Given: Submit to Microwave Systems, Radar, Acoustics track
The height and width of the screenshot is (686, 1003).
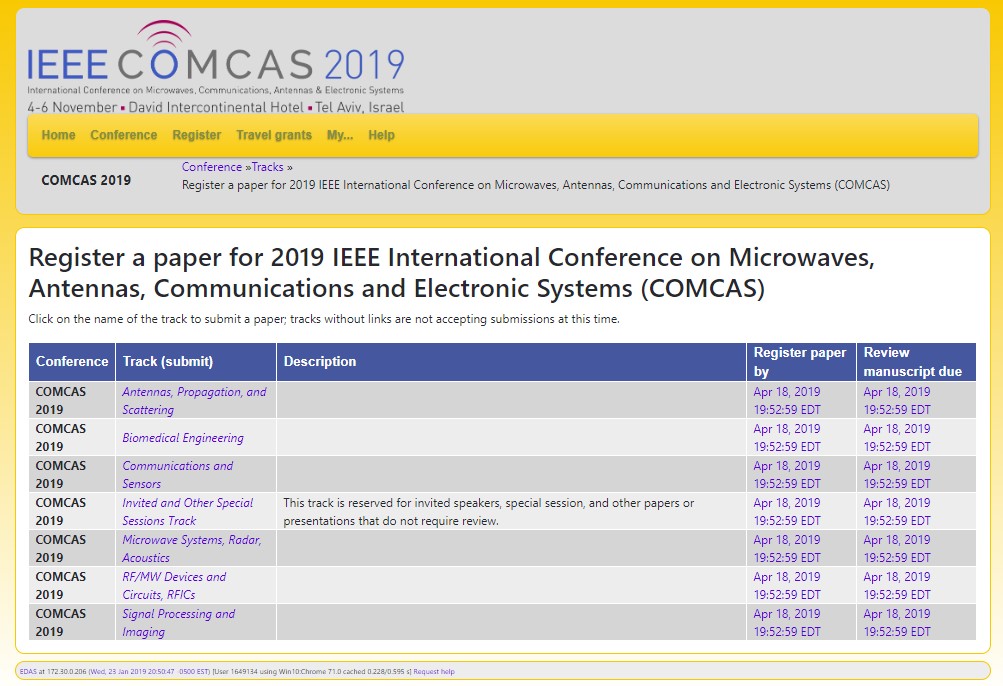Looking at the screenshot, I should 192,549.
